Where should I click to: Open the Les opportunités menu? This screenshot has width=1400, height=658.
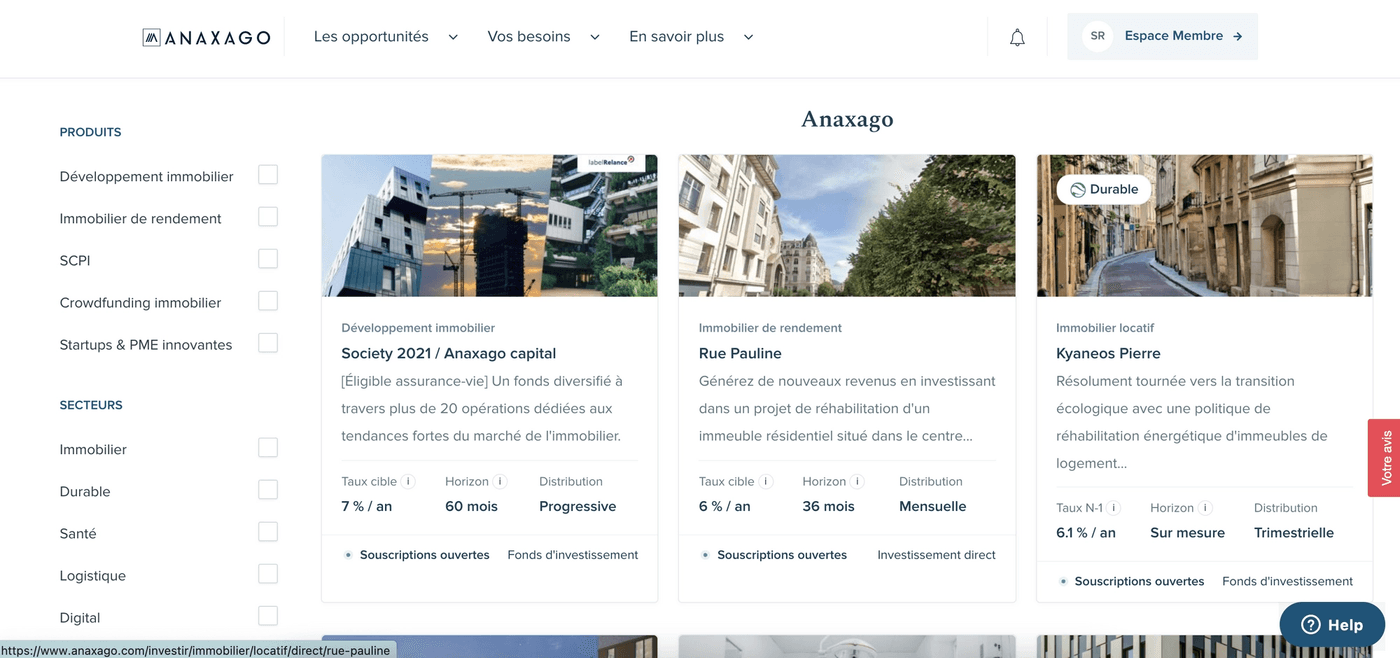[x=371, y=37]
